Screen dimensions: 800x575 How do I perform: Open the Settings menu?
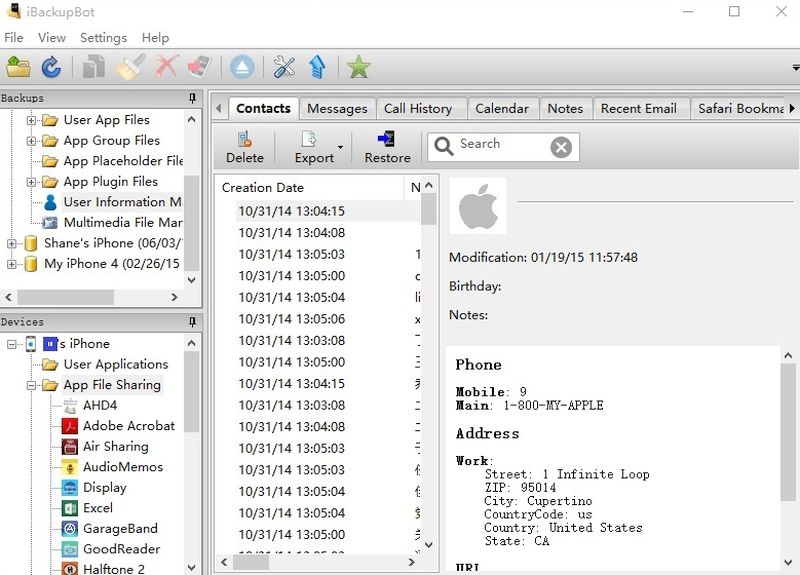click(x=103, y=38)
